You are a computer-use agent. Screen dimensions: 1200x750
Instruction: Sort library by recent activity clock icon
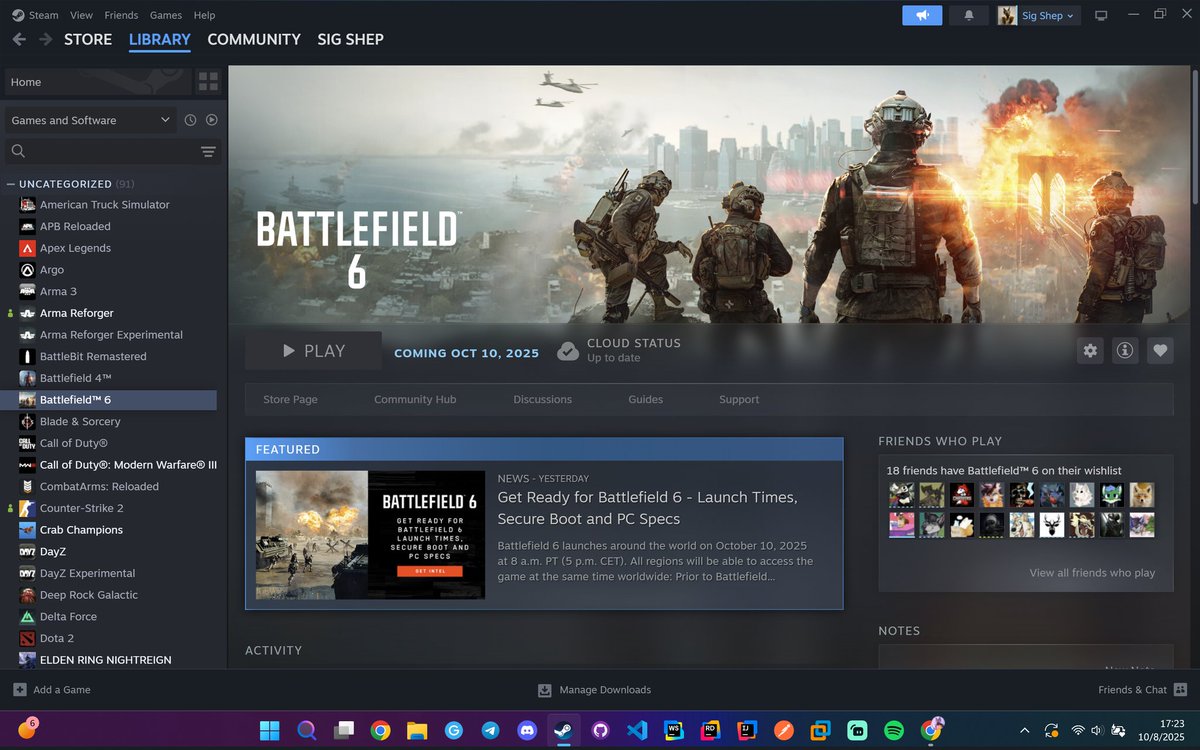pyautogui.click(x=190, y=120)
